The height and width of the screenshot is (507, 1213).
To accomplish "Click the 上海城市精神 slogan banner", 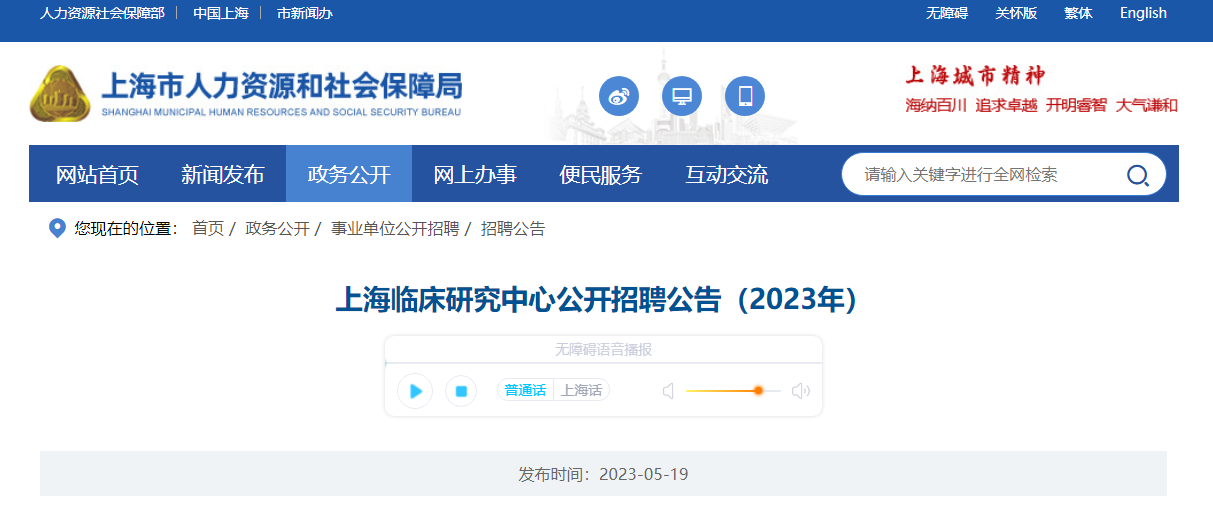I will coord(1041,89).
